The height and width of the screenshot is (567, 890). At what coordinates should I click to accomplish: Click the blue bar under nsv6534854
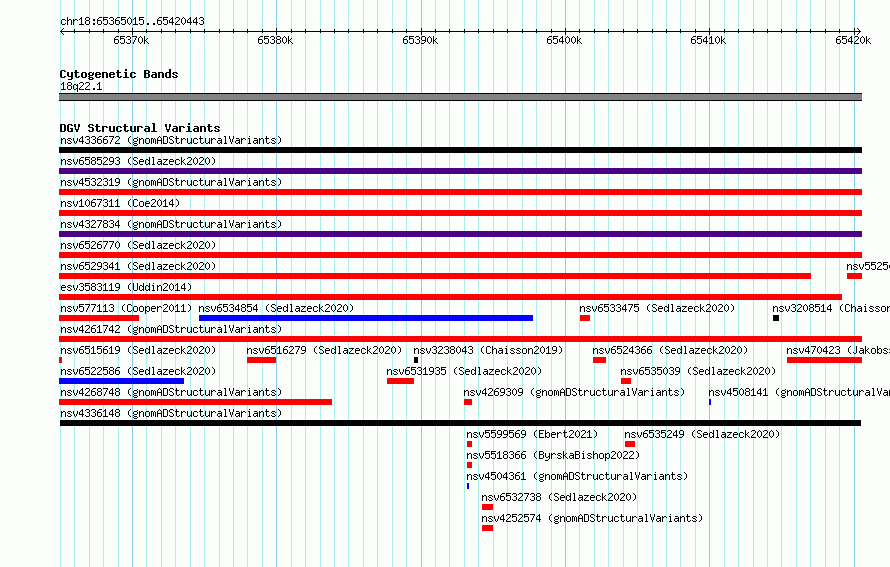366,318
